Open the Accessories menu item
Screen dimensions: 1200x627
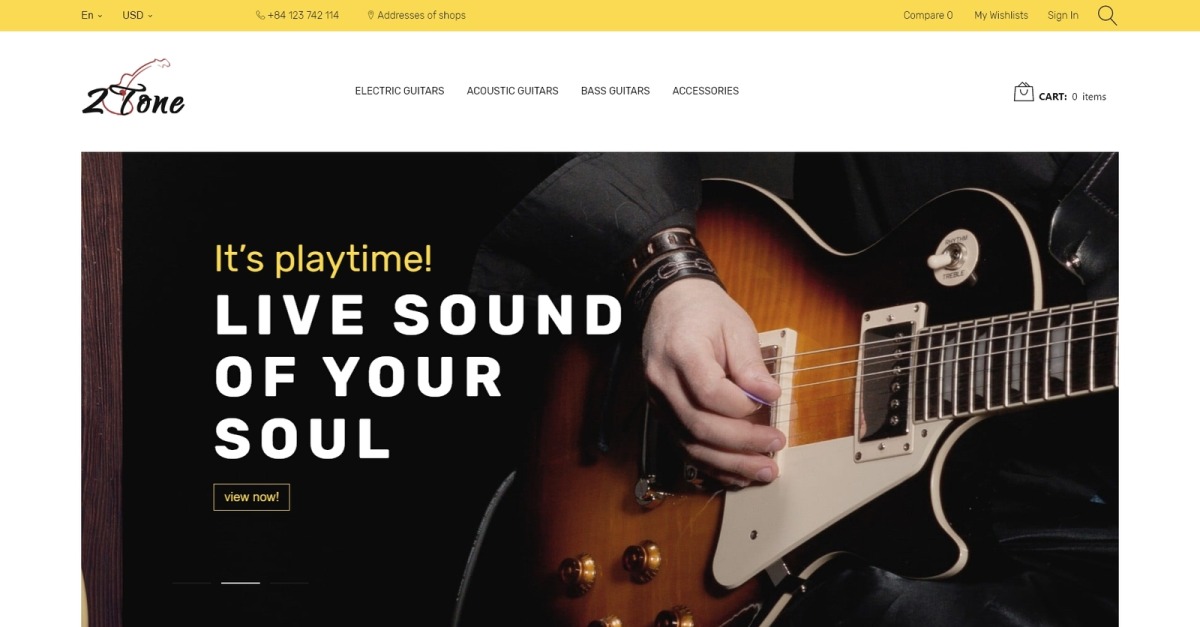[705, 91]
